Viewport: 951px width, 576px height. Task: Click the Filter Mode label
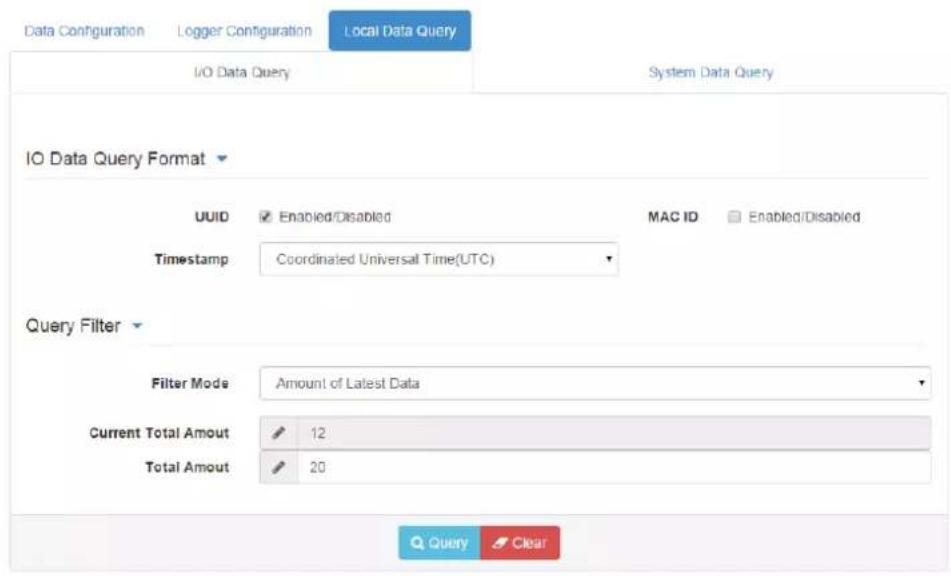[x=190, y=383]
